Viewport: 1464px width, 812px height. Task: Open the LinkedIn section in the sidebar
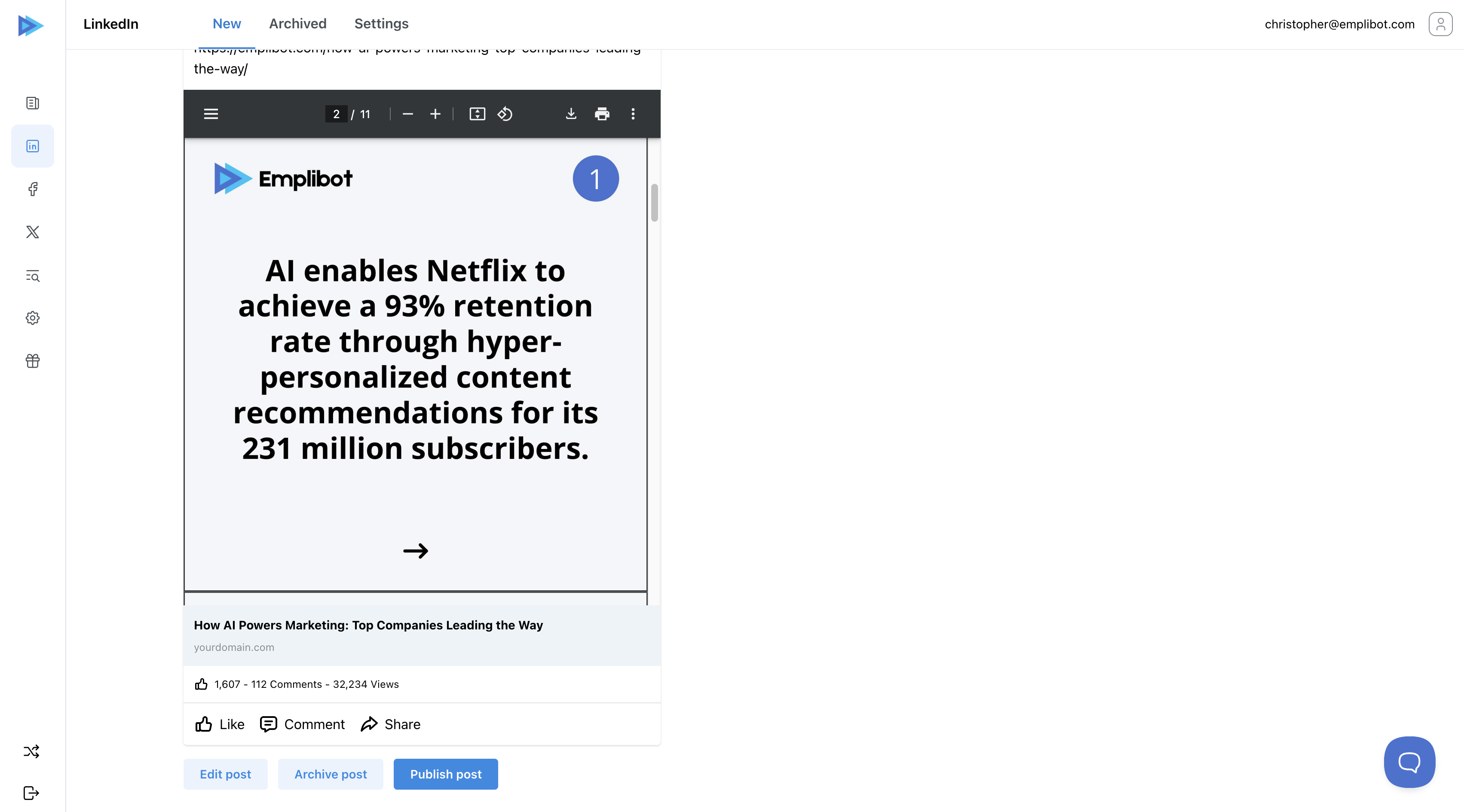tap(32, 146)
